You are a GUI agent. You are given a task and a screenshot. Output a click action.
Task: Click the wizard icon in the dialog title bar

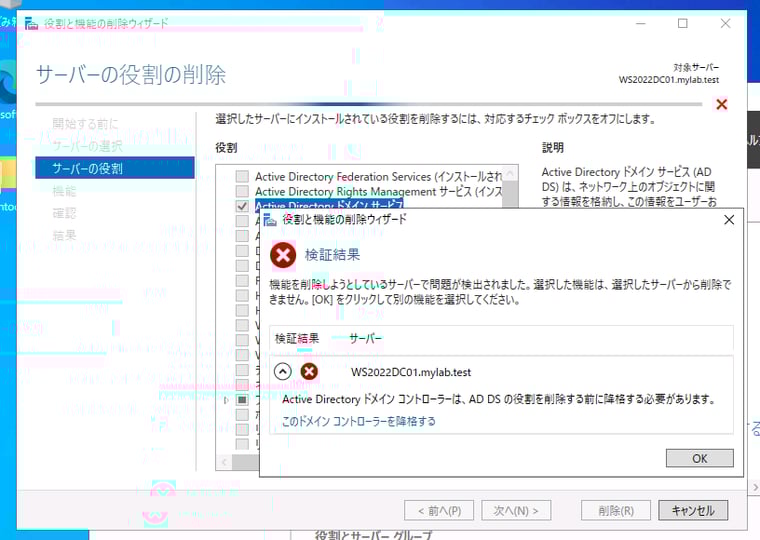point(269,220)
